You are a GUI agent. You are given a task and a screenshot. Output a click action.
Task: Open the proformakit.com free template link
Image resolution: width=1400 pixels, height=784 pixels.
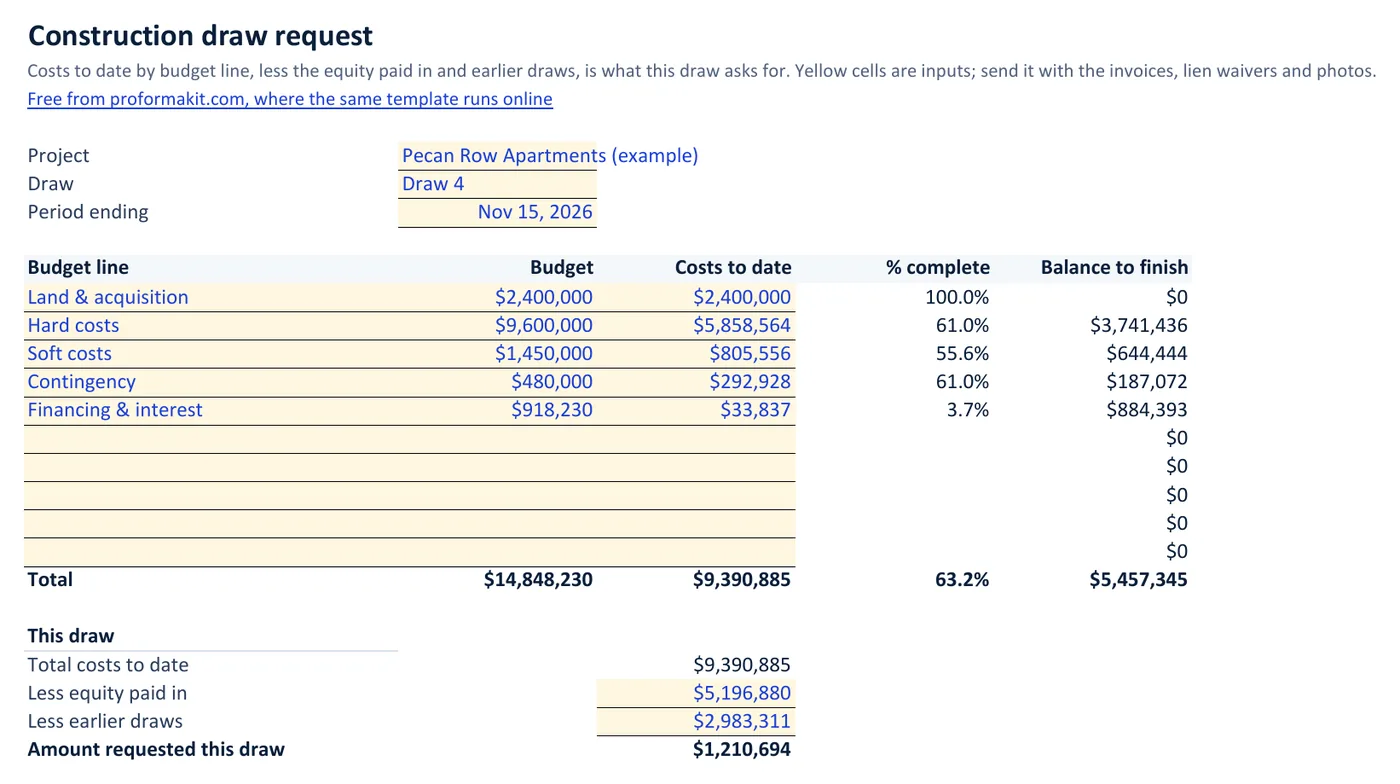click(290, 99)
